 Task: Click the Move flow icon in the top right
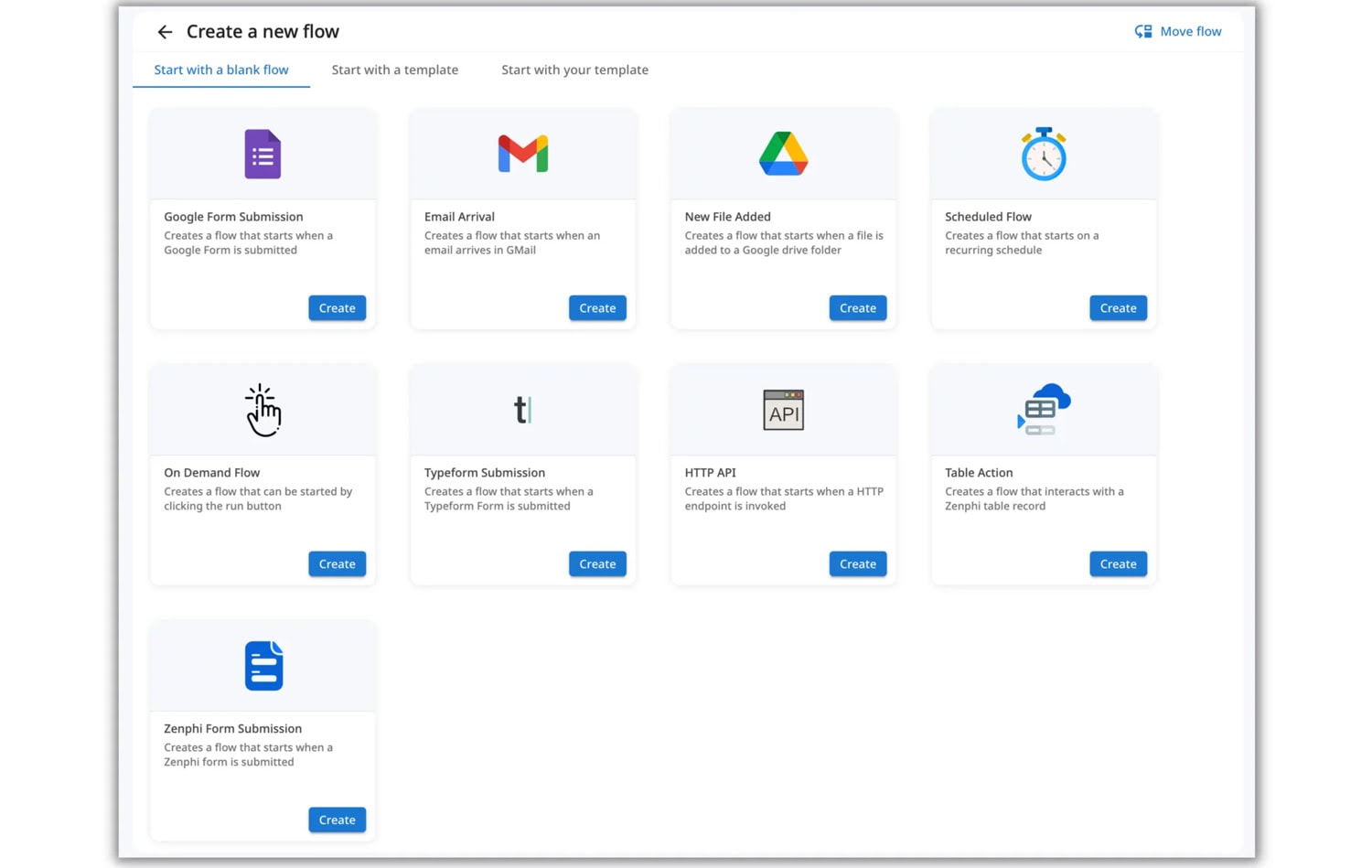click(x=1142, y=31)
